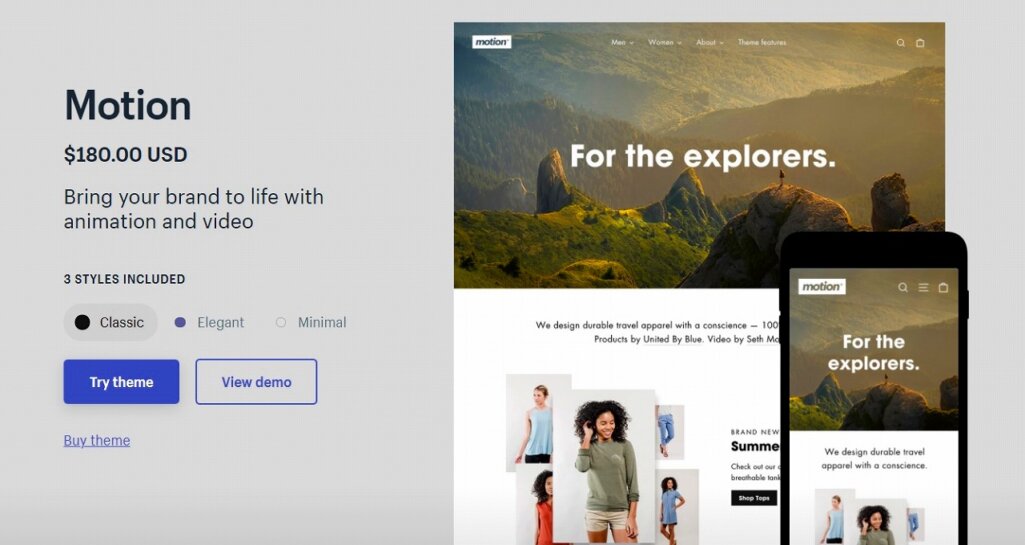
Task: Click the search icon in the mobile preview
Action: (903, 288)
